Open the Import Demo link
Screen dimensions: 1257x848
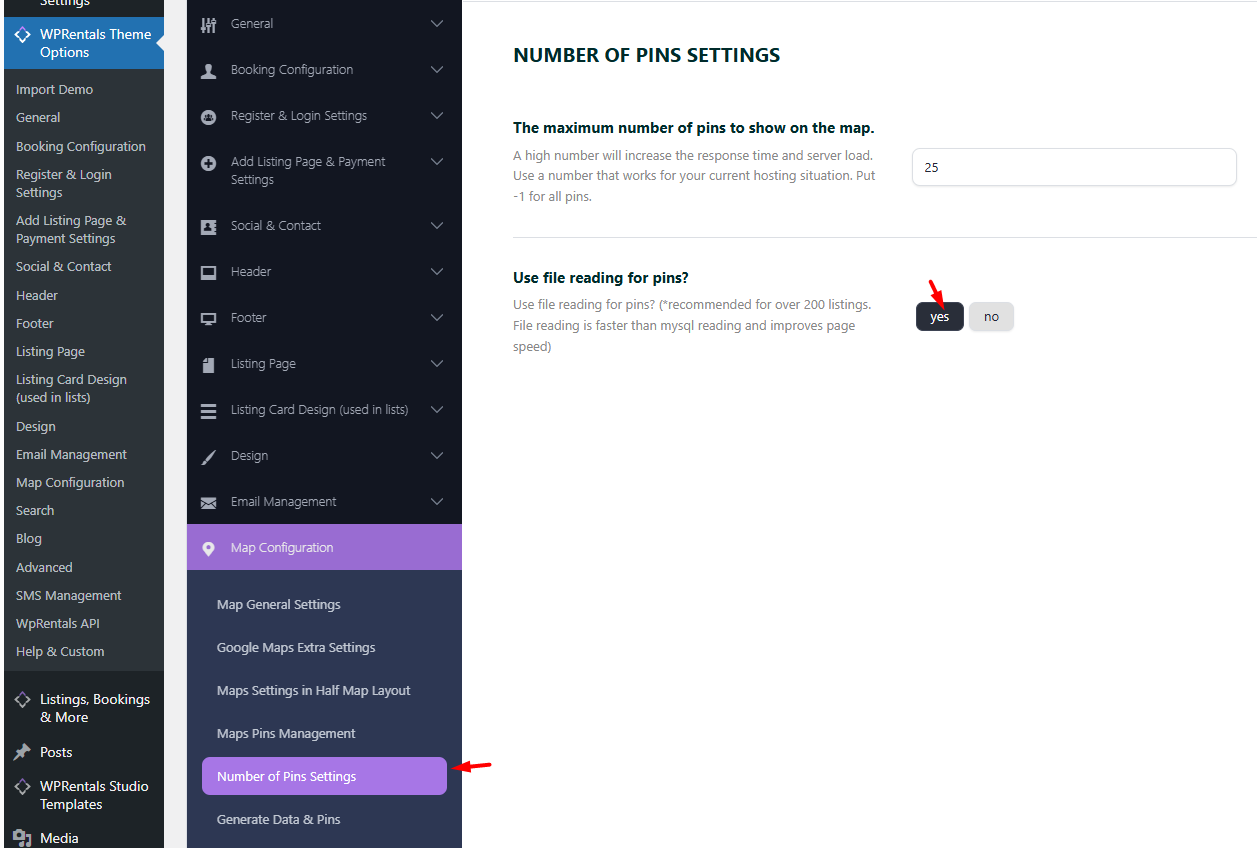point(54,89)
